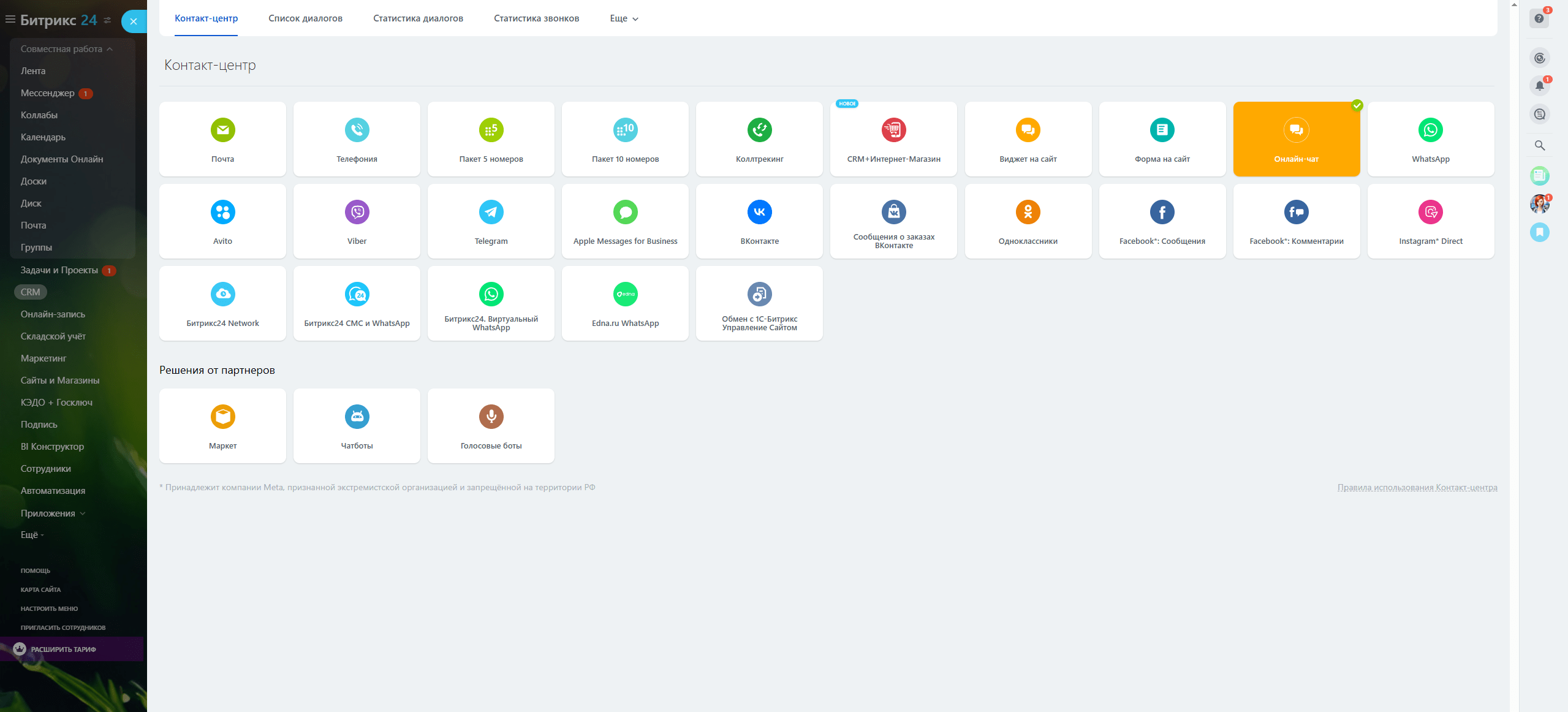Open the Почта channel tile
Screen dimensions: 1568x712
pyautogui.click(x=222, y=139)
